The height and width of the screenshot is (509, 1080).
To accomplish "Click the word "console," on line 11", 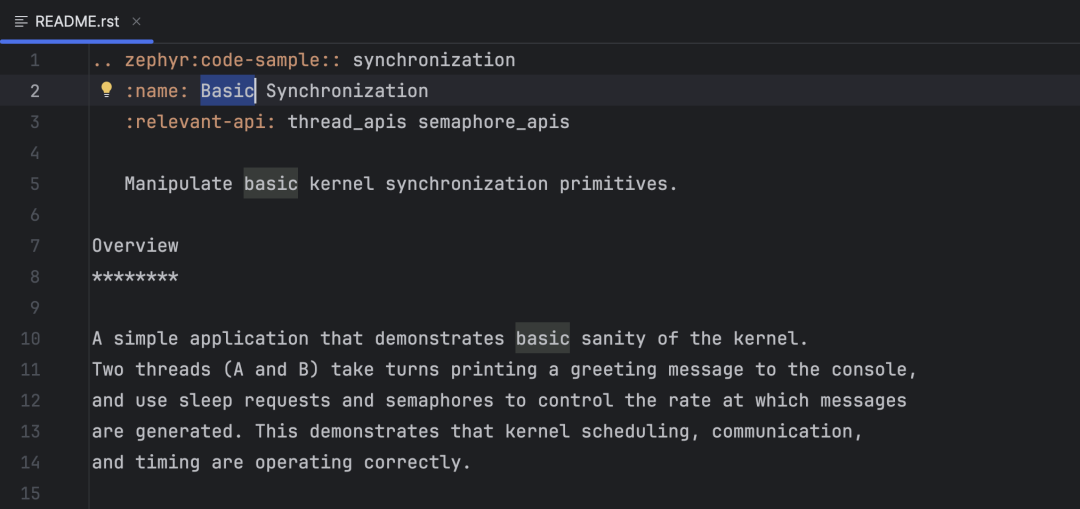I will [874, 370].
